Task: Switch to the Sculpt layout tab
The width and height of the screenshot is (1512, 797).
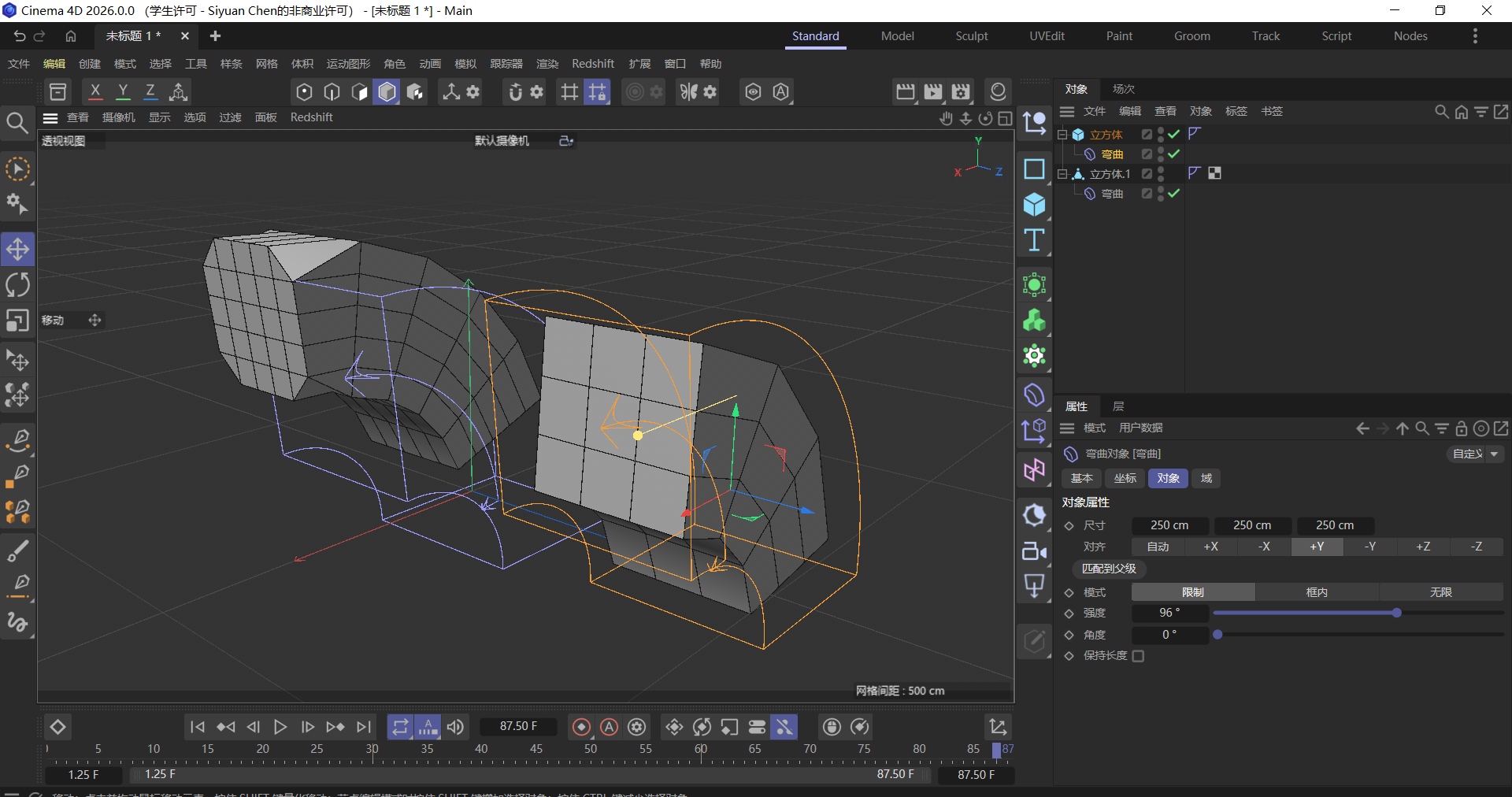Action: [x=971, y=36]
